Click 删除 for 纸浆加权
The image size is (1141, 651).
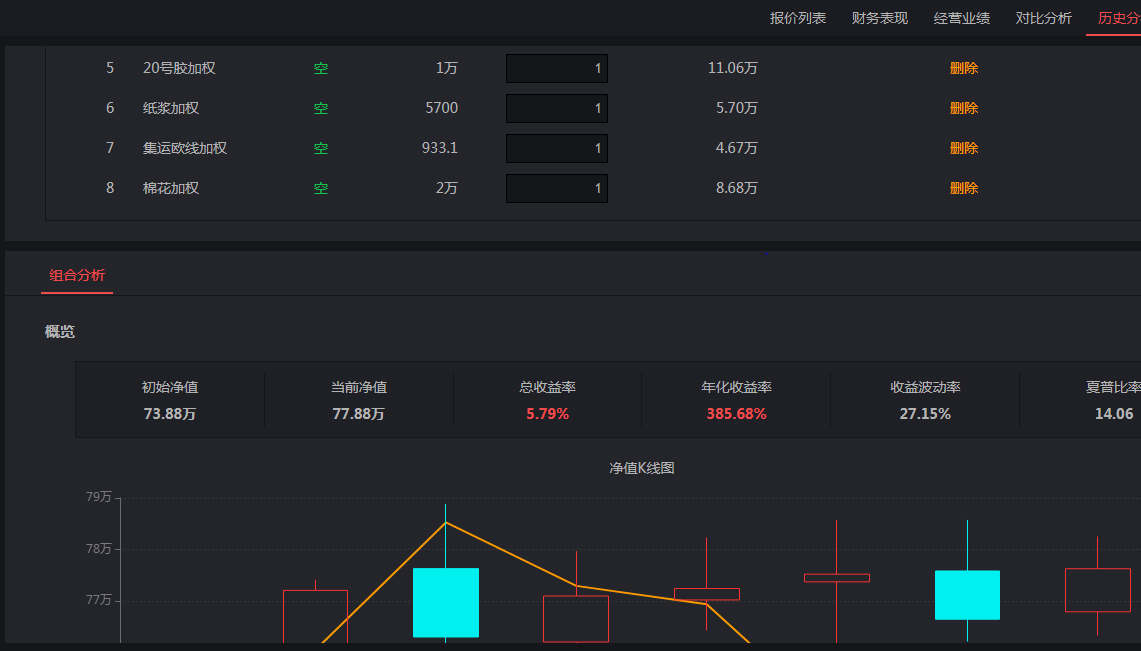(x=963, y=108)
